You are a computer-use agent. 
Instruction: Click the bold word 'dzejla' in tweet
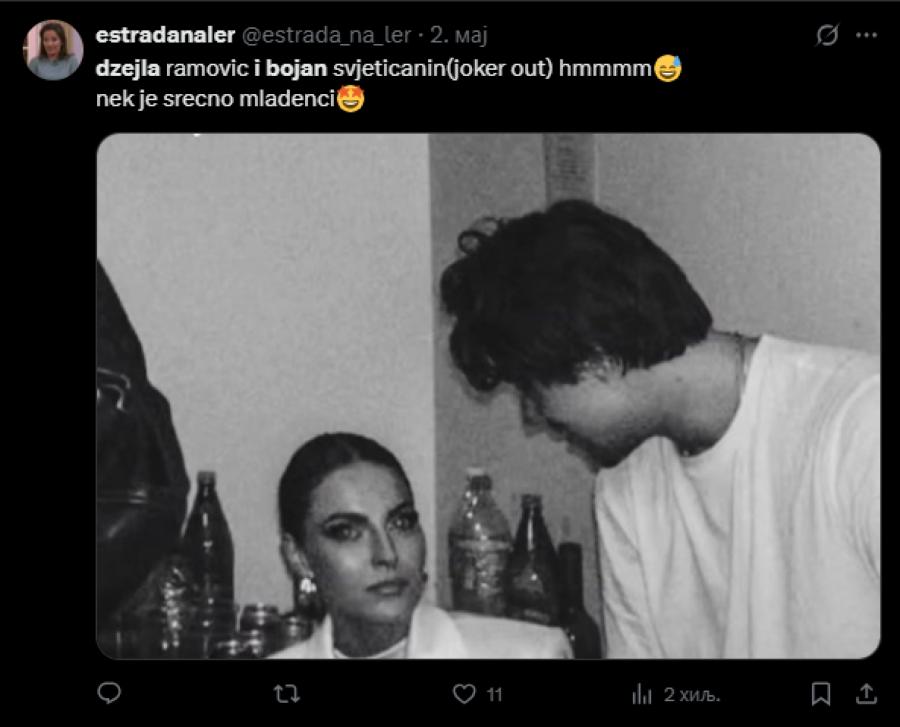[x=121, y=70]
